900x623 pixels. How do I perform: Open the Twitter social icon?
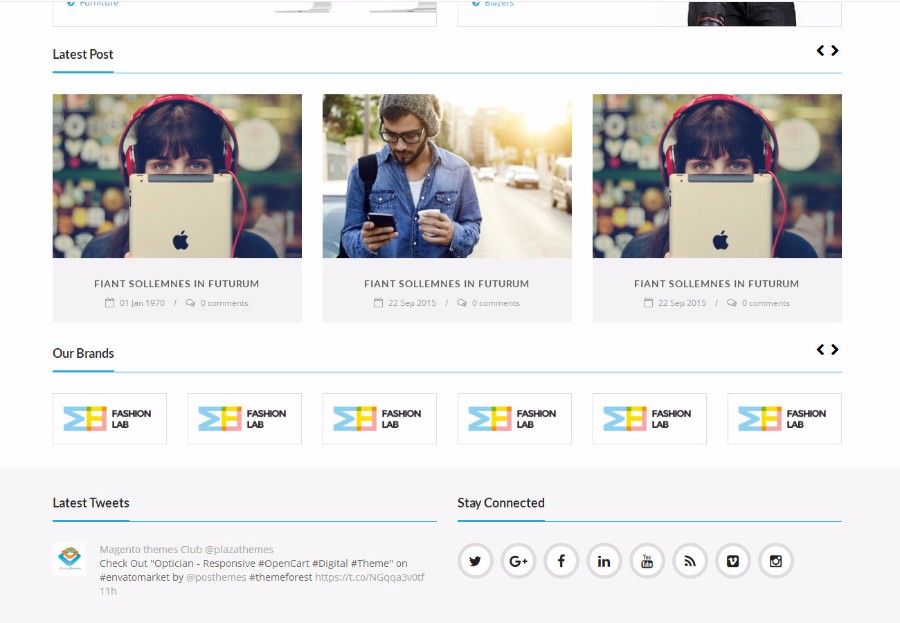(x=475, y=561)
